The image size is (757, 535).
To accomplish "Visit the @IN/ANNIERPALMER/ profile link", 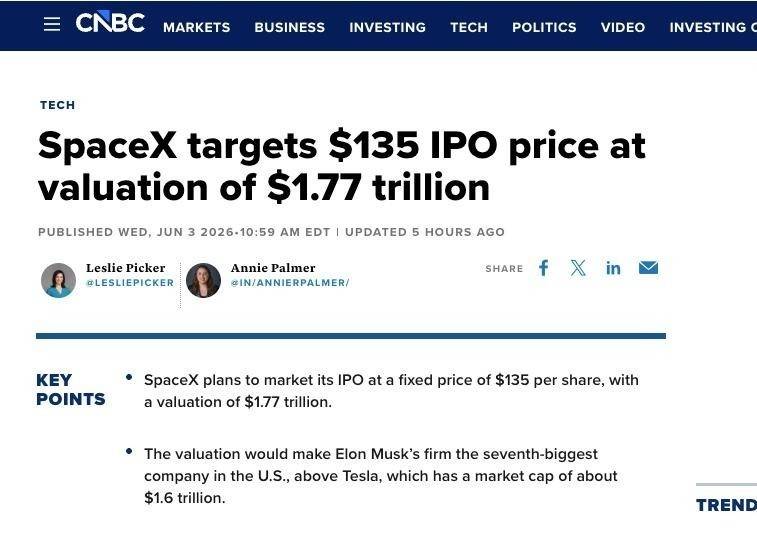I will tap(290, 283).
